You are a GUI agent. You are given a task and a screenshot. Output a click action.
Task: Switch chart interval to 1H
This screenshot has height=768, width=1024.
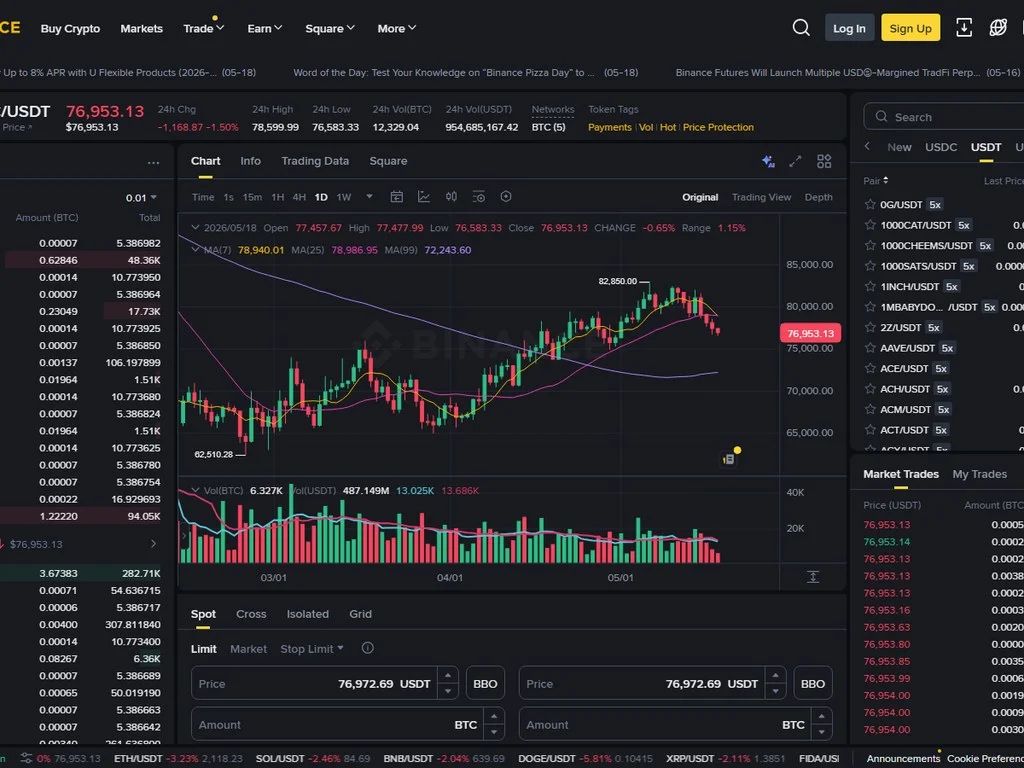[x=278, y=197]
